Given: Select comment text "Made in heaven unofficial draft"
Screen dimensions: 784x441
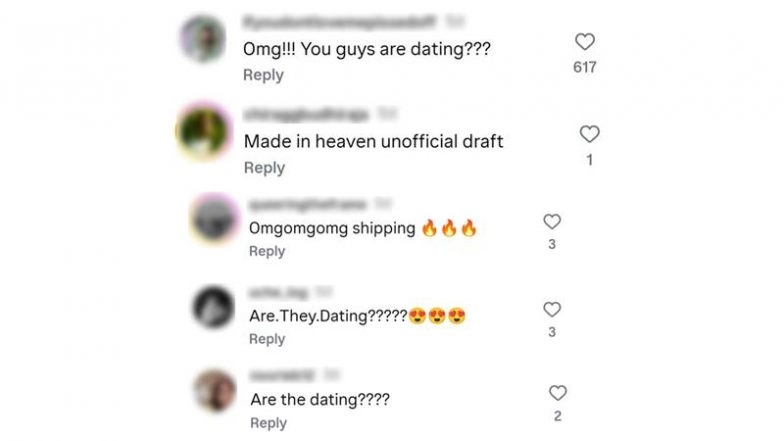Looking at the screenshot, I should (374, 142).
